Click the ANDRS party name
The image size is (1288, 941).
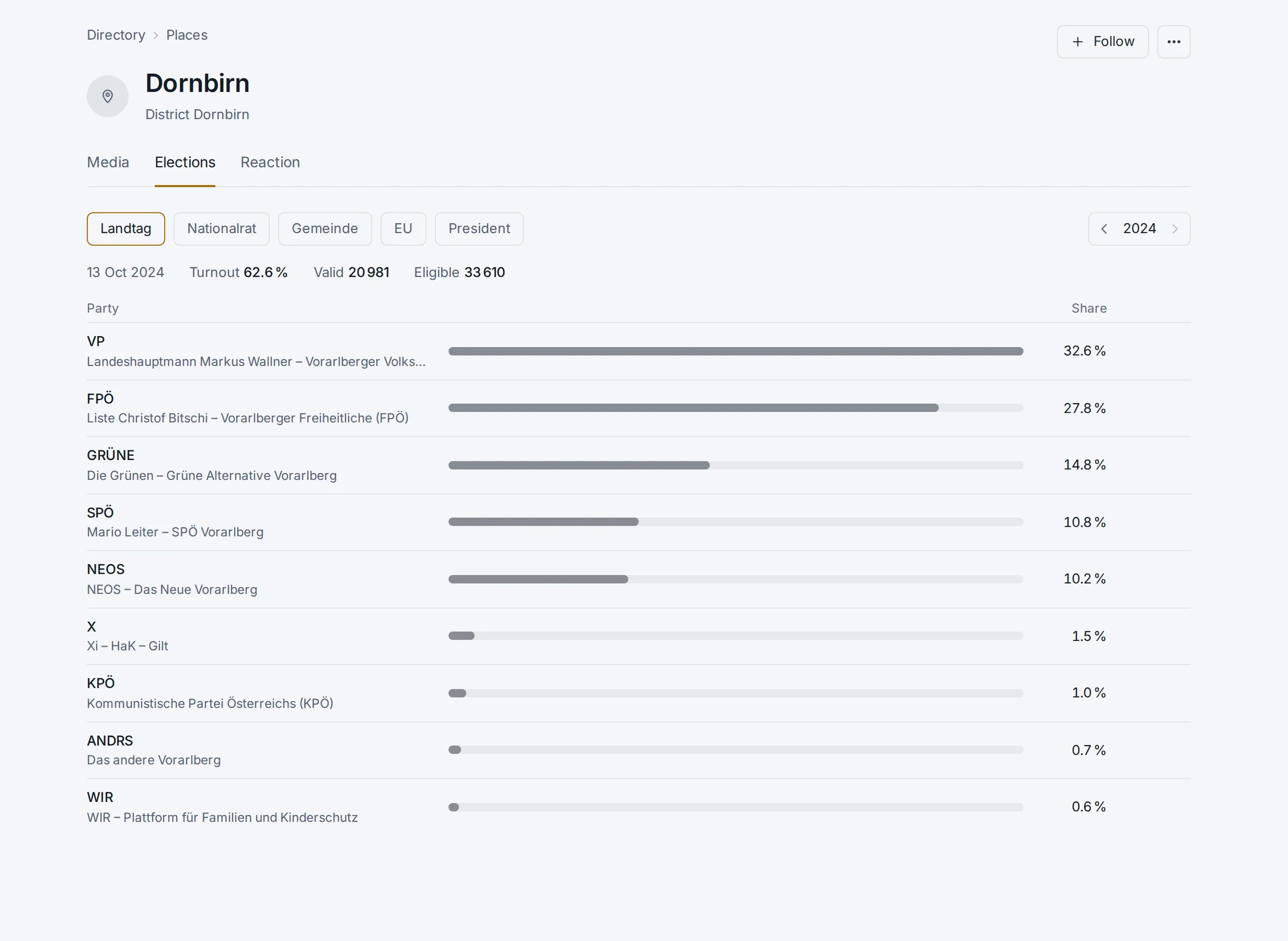pos(110,740)
